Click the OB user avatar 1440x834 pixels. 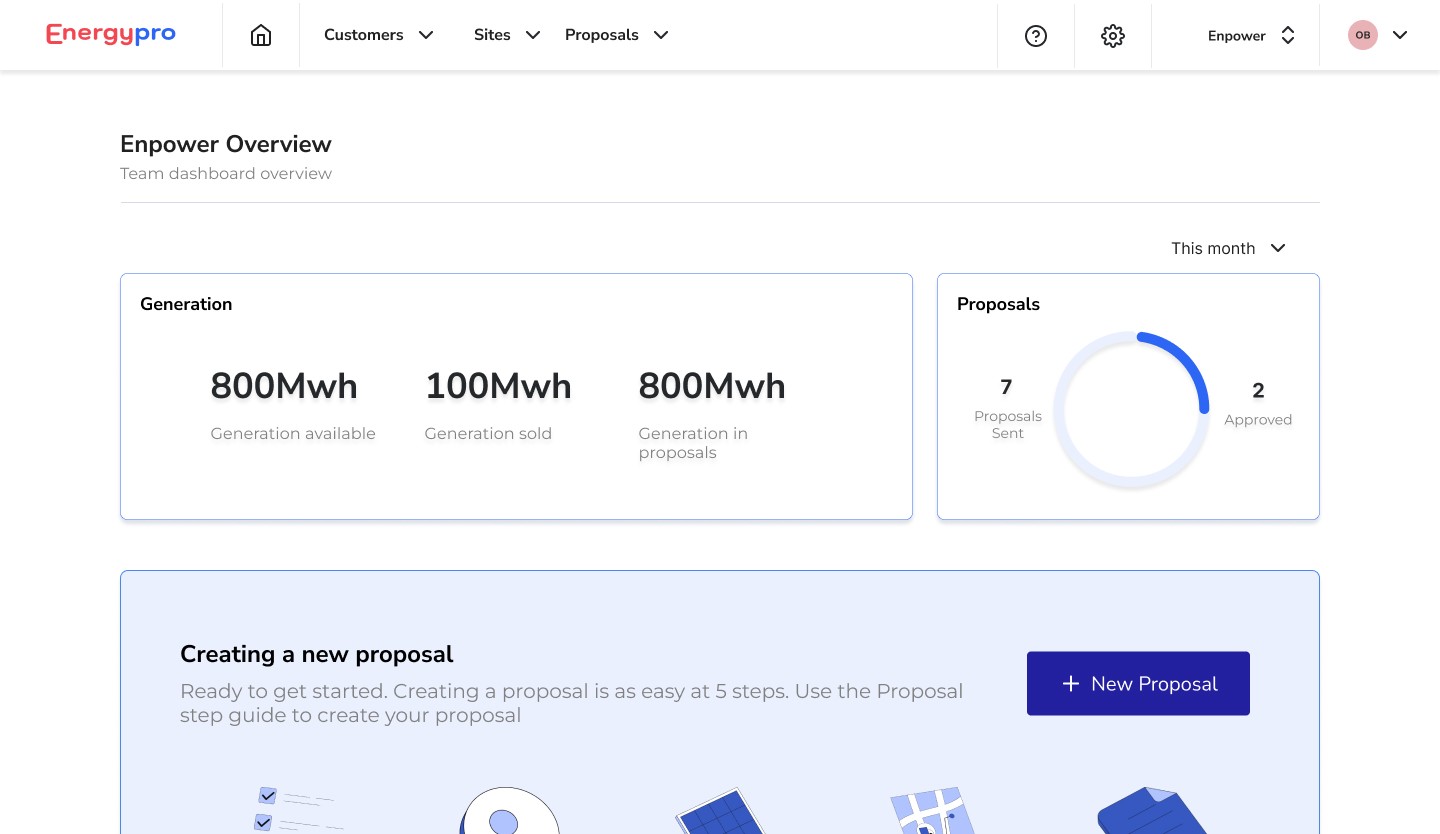coord(1363,35)
